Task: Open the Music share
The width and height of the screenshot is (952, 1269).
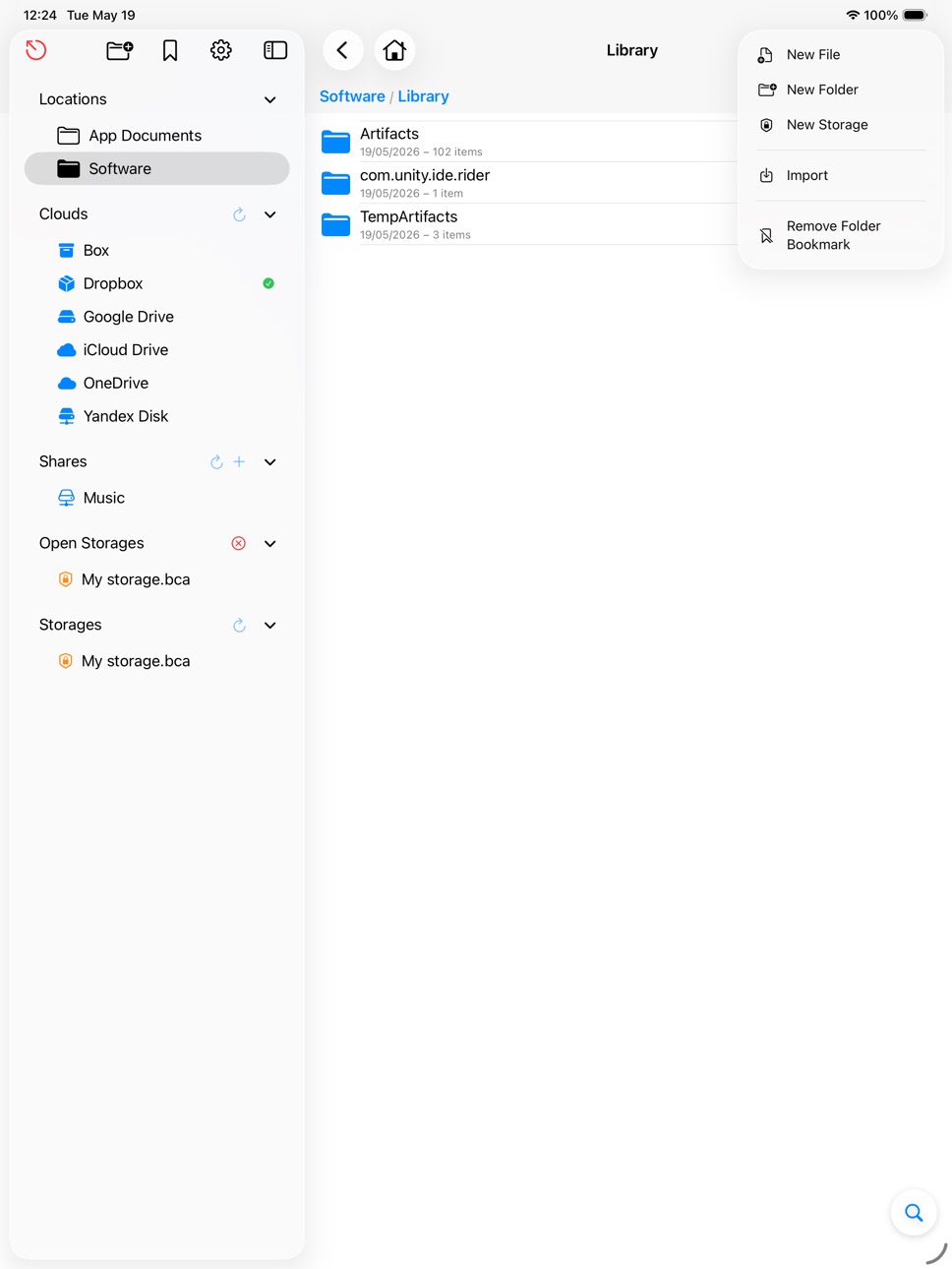Action: [x=156, y=498]
